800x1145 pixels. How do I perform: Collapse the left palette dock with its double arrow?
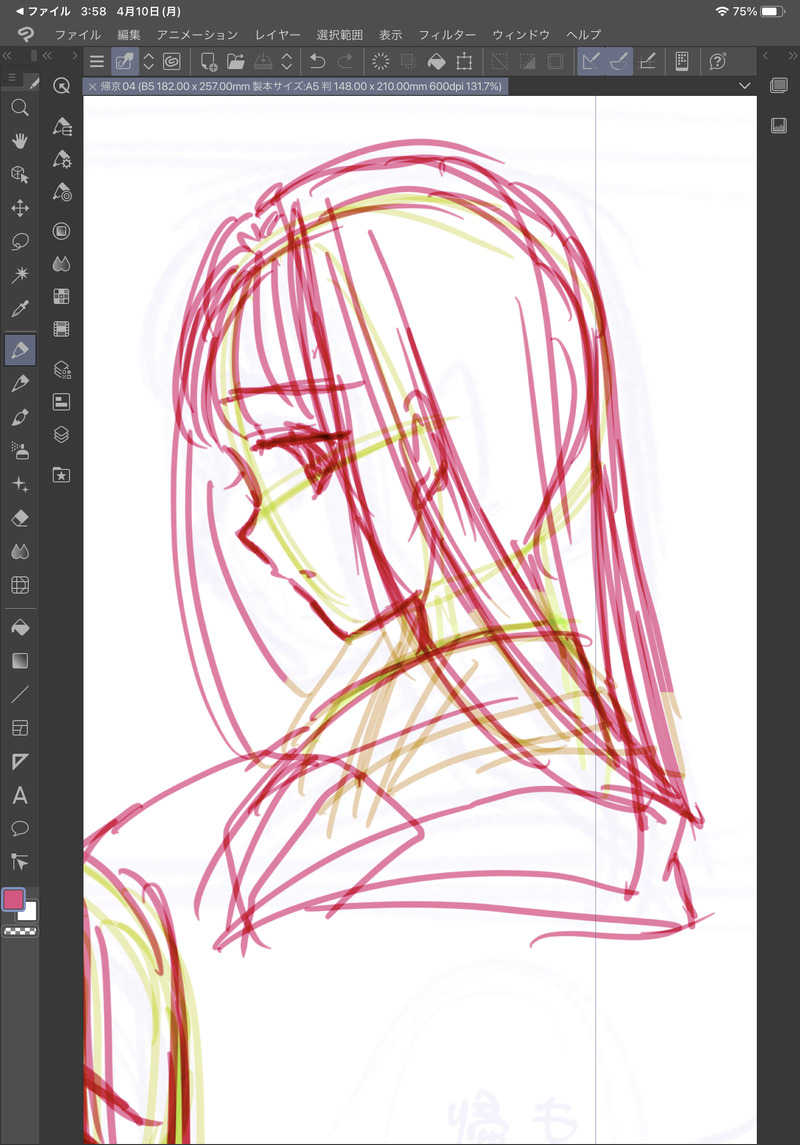[x=48, y=55]
